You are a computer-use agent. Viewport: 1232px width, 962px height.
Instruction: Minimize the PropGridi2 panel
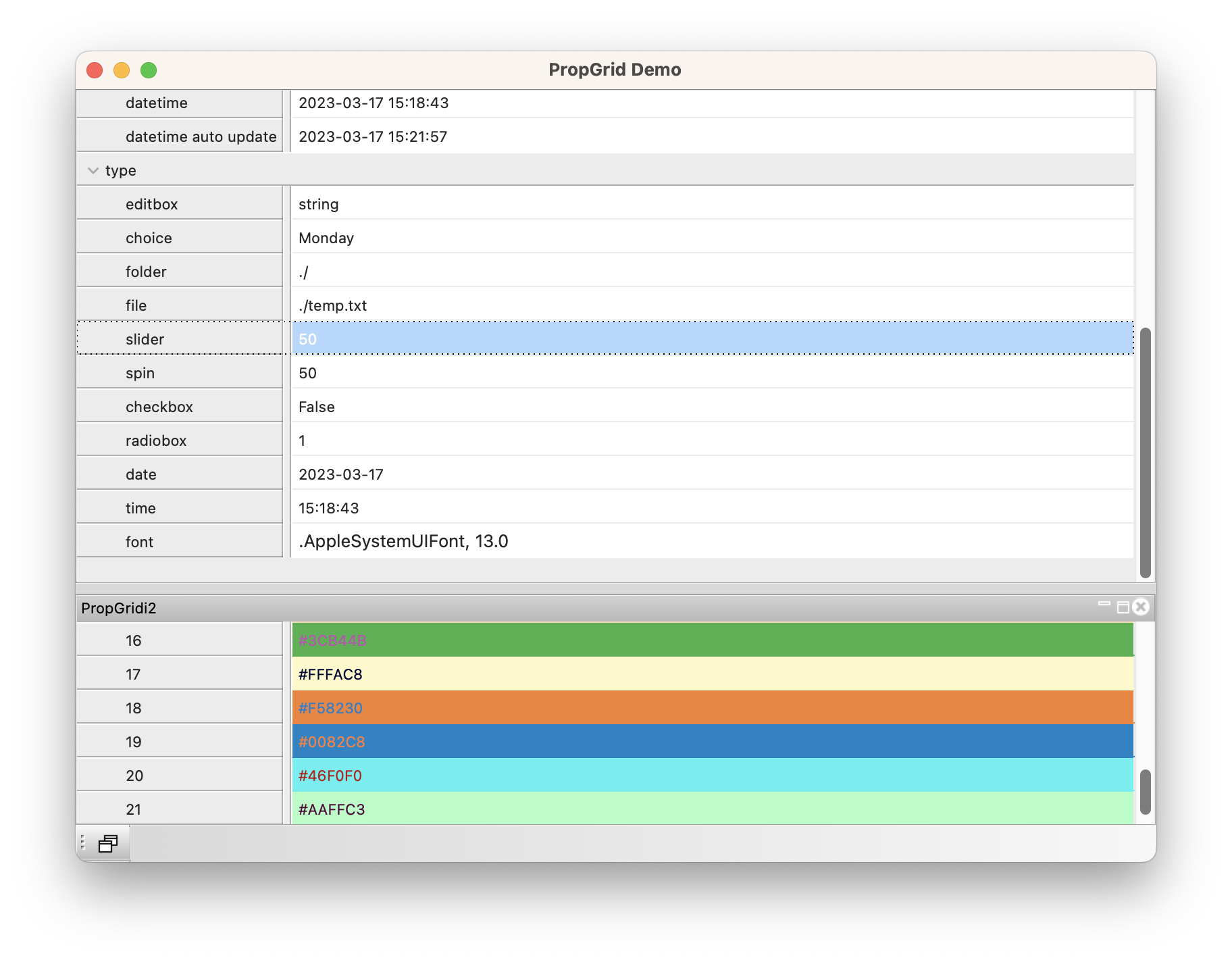point(1104,606)
